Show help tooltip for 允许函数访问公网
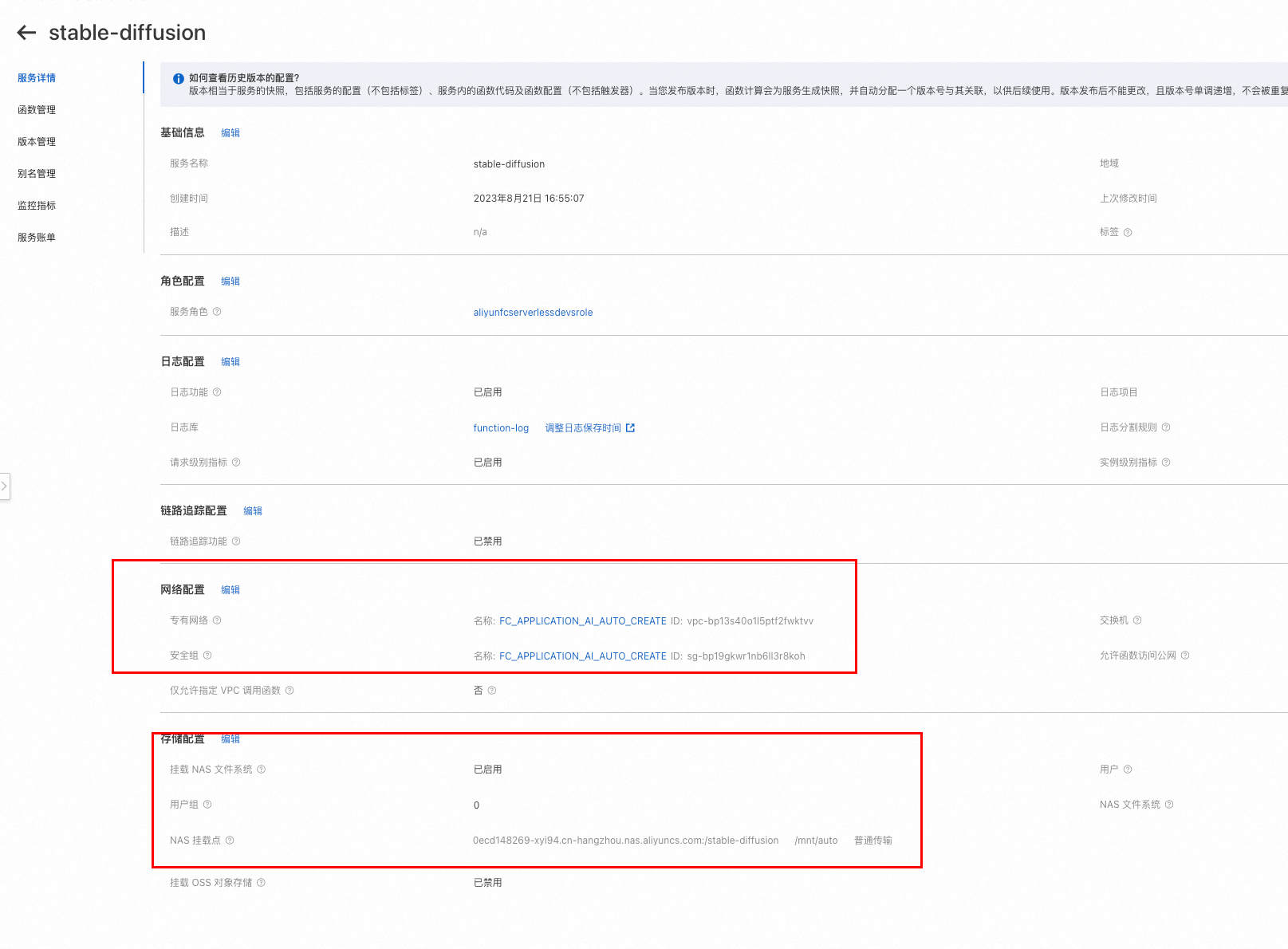Screen dimensions: 1288x949 [1185, 656]
